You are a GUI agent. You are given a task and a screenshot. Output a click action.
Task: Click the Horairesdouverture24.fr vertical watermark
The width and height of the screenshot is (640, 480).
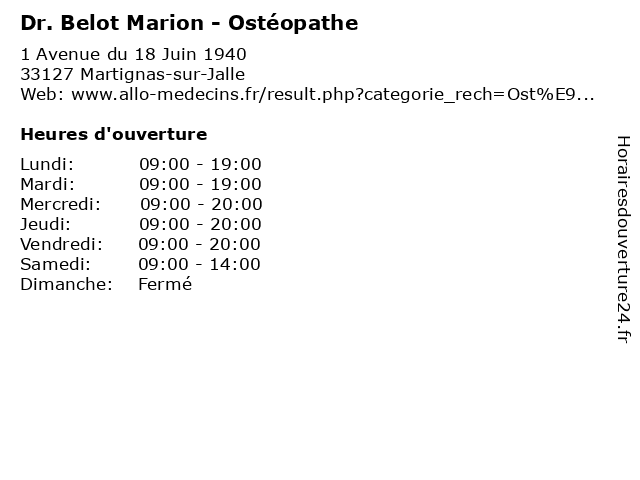coord(623,240)
